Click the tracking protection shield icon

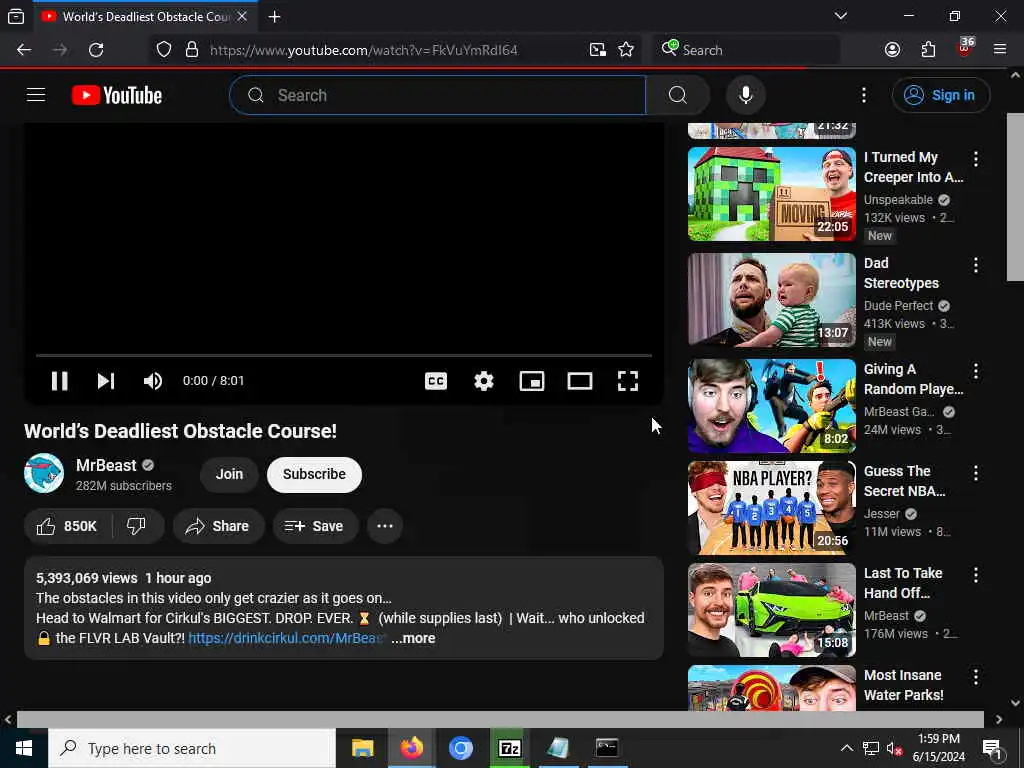164,50
